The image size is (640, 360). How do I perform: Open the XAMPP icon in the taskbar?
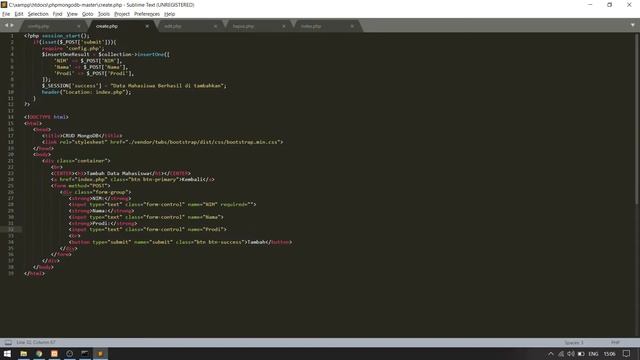click(54, 354)
